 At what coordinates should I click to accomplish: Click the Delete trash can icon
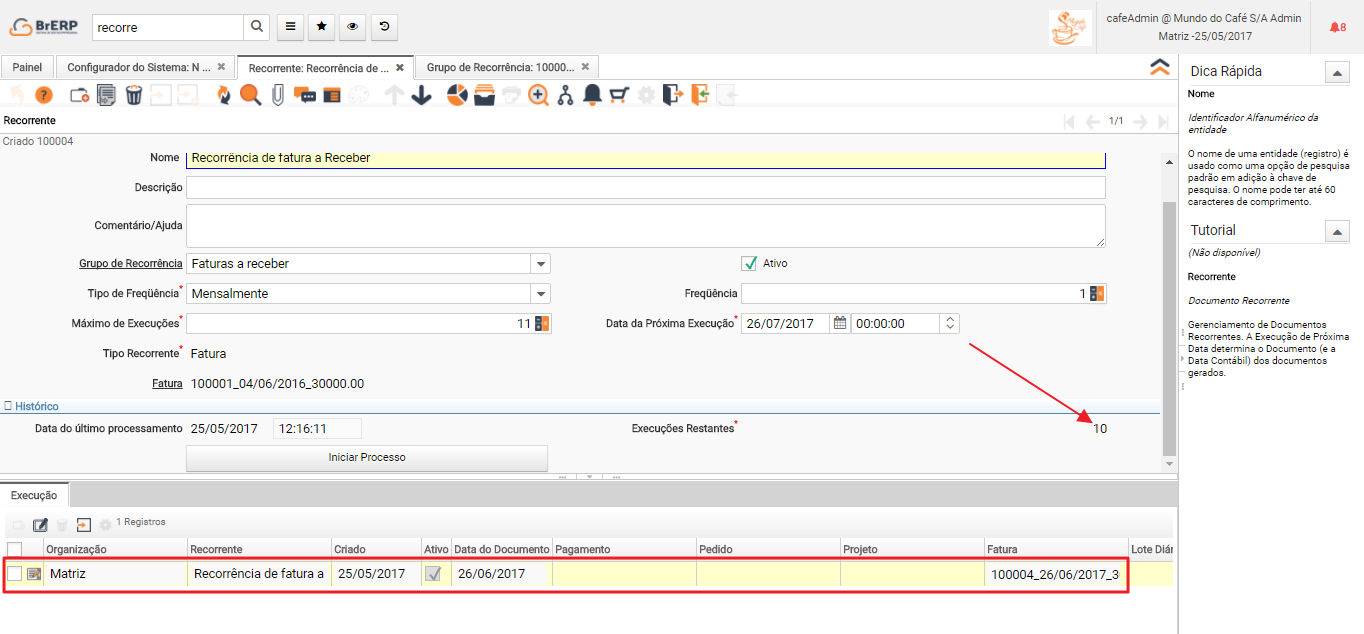tap(134, 95)
